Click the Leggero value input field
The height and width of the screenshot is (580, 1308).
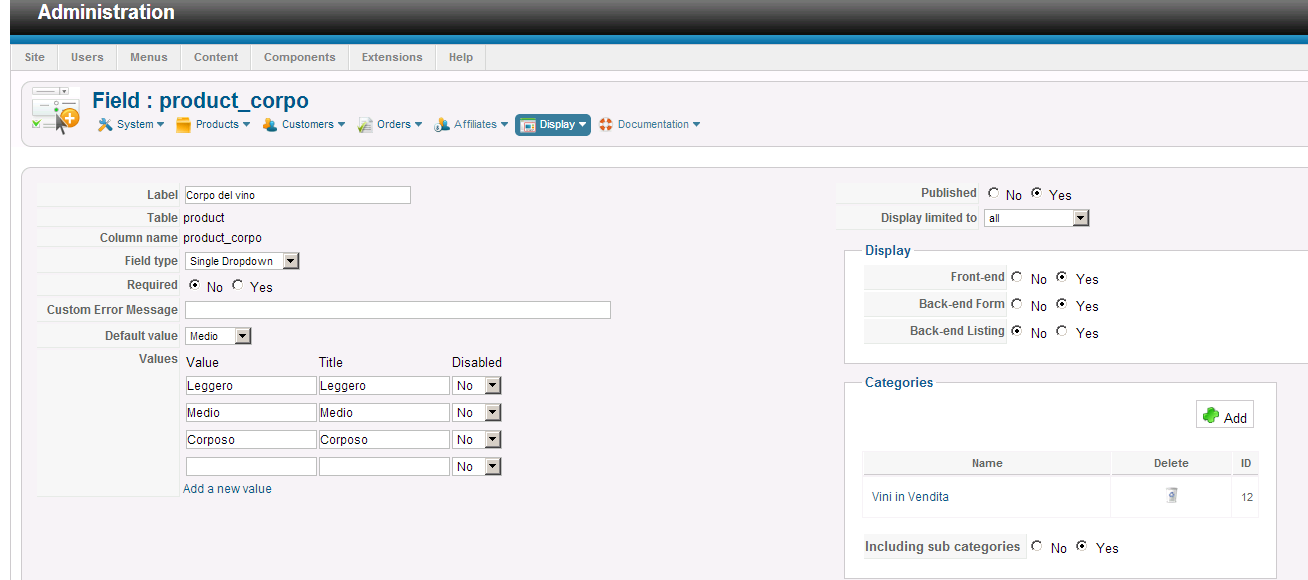point(251,385)
